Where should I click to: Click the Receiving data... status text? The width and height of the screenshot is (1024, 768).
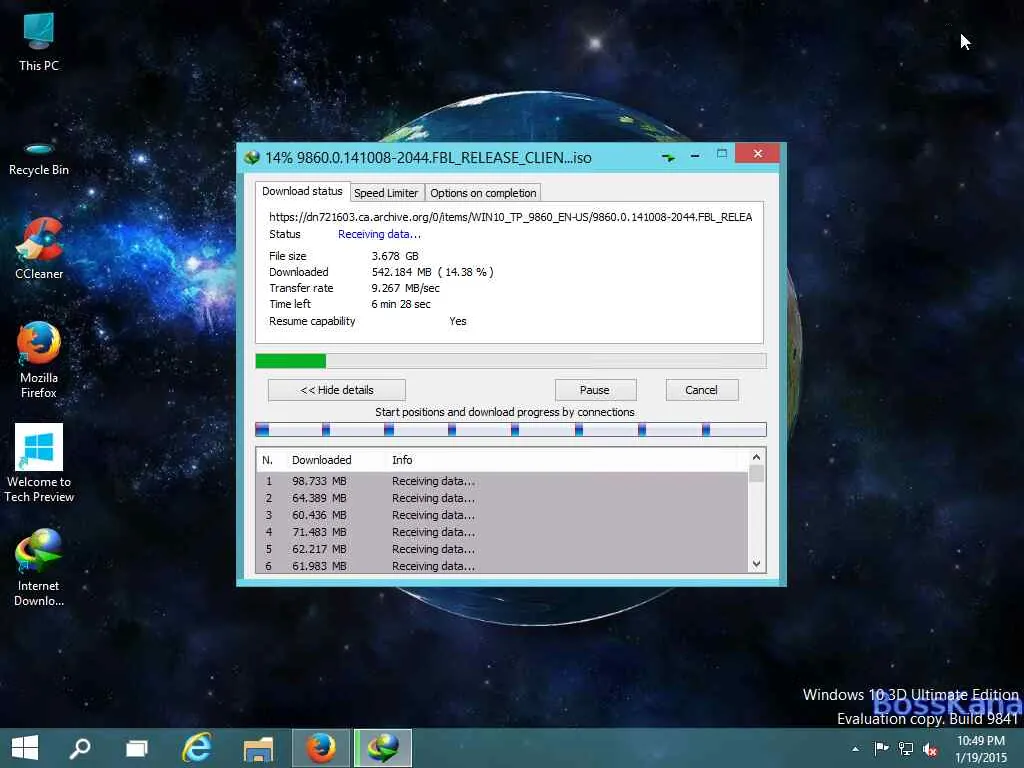(379, 234)
